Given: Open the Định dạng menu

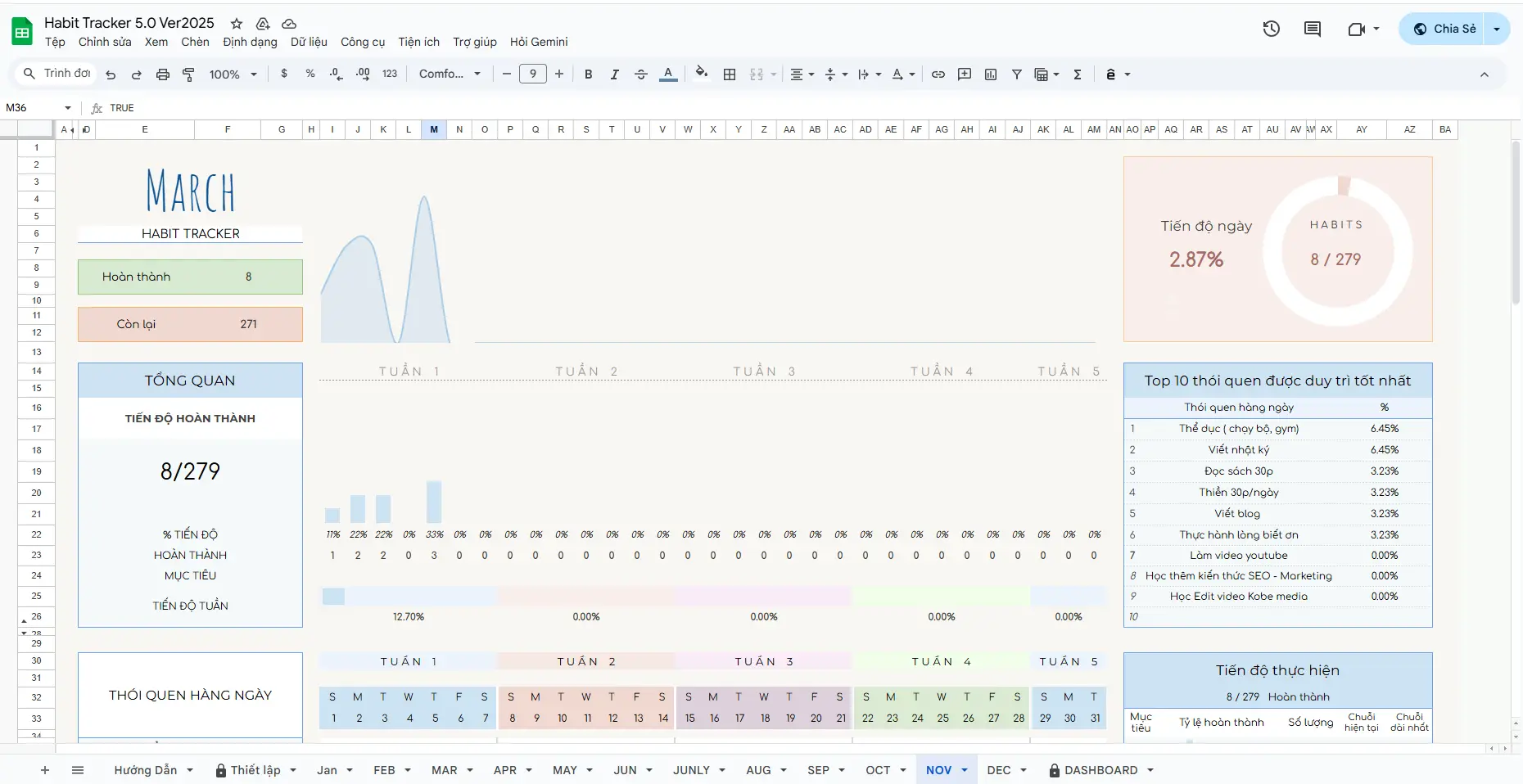Looking at the screenshot, I should pos(250,42).
